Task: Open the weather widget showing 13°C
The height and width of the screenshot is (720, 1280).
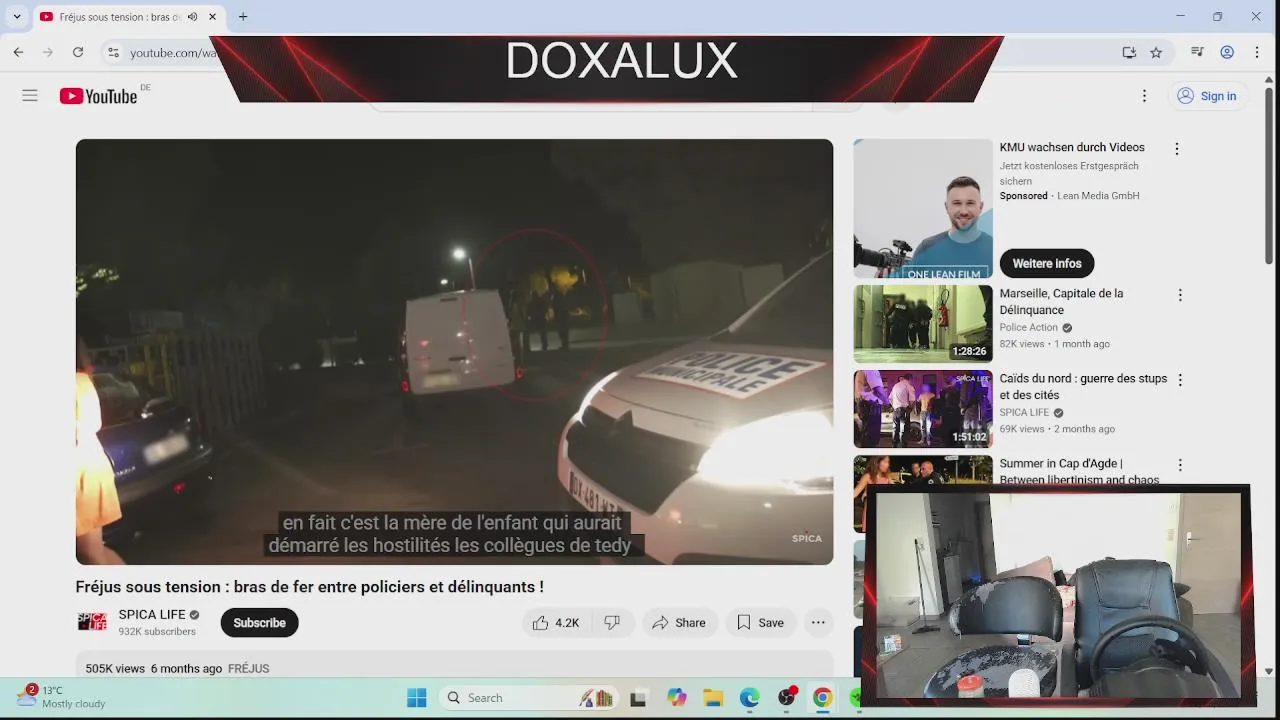Action: click(62, 697)
